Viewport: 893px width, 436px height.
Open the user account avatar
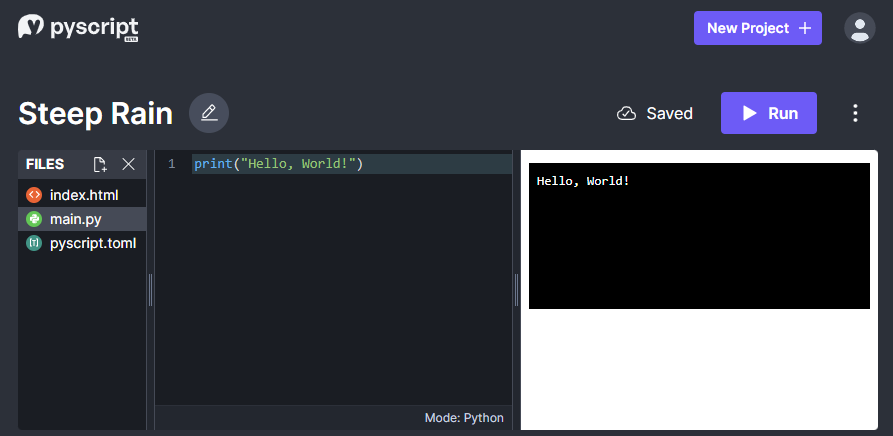[859, 28]
